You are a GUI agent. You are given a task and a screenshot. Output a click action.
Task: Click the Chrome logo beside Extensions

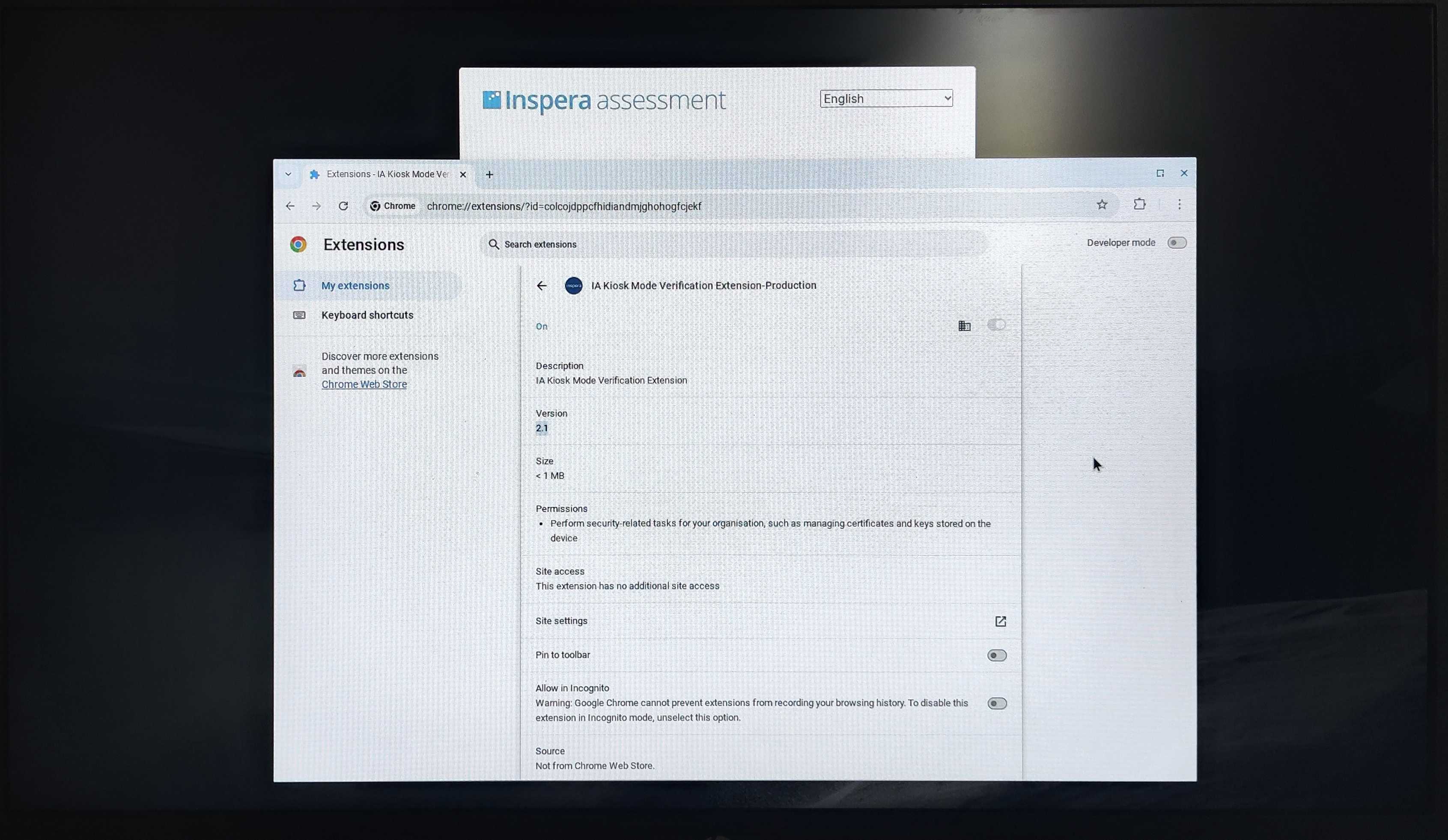tap(298, 244)
